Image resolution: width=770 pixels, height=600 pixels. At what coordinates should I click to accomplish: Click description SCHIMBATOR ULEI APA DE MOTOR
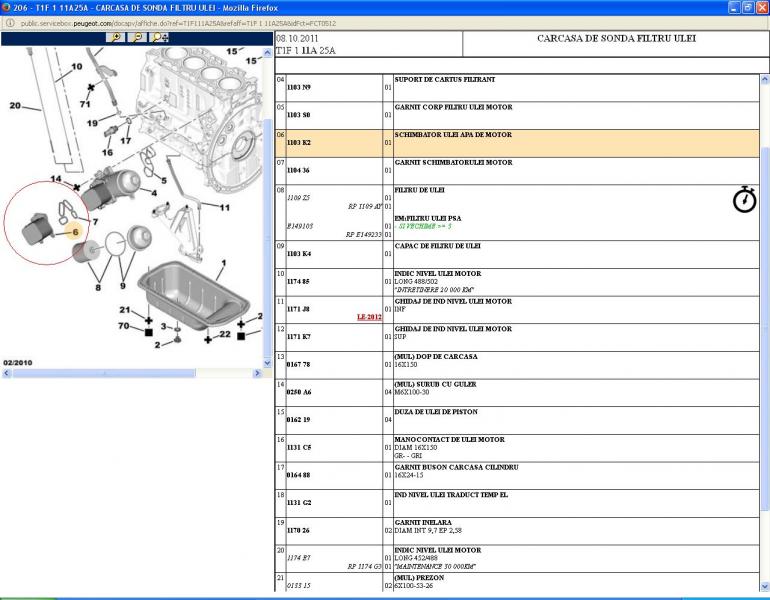pyautogui.click(x=453, y=135)
